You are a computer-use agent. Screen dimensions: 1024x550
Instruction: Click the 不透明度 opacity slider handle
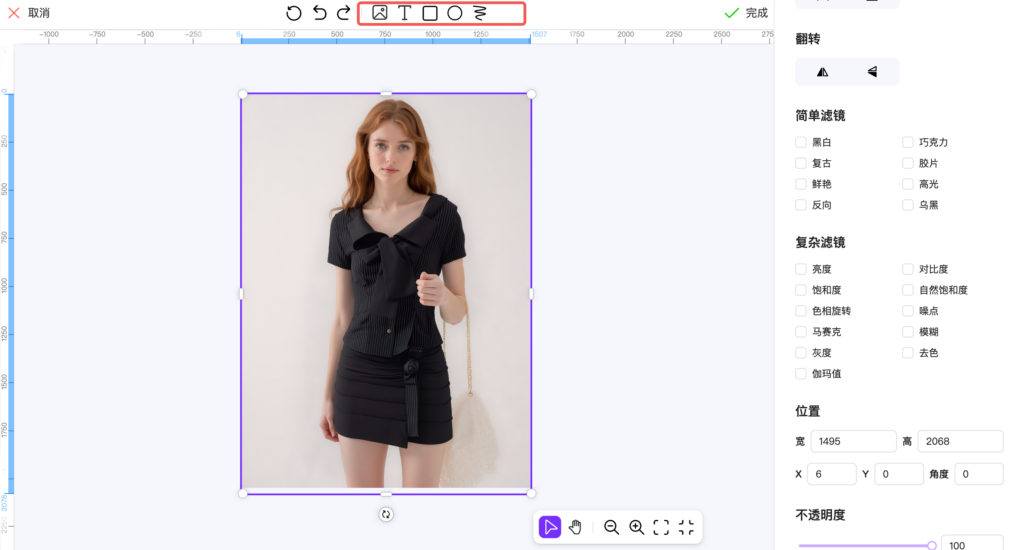tap(932, 545)
